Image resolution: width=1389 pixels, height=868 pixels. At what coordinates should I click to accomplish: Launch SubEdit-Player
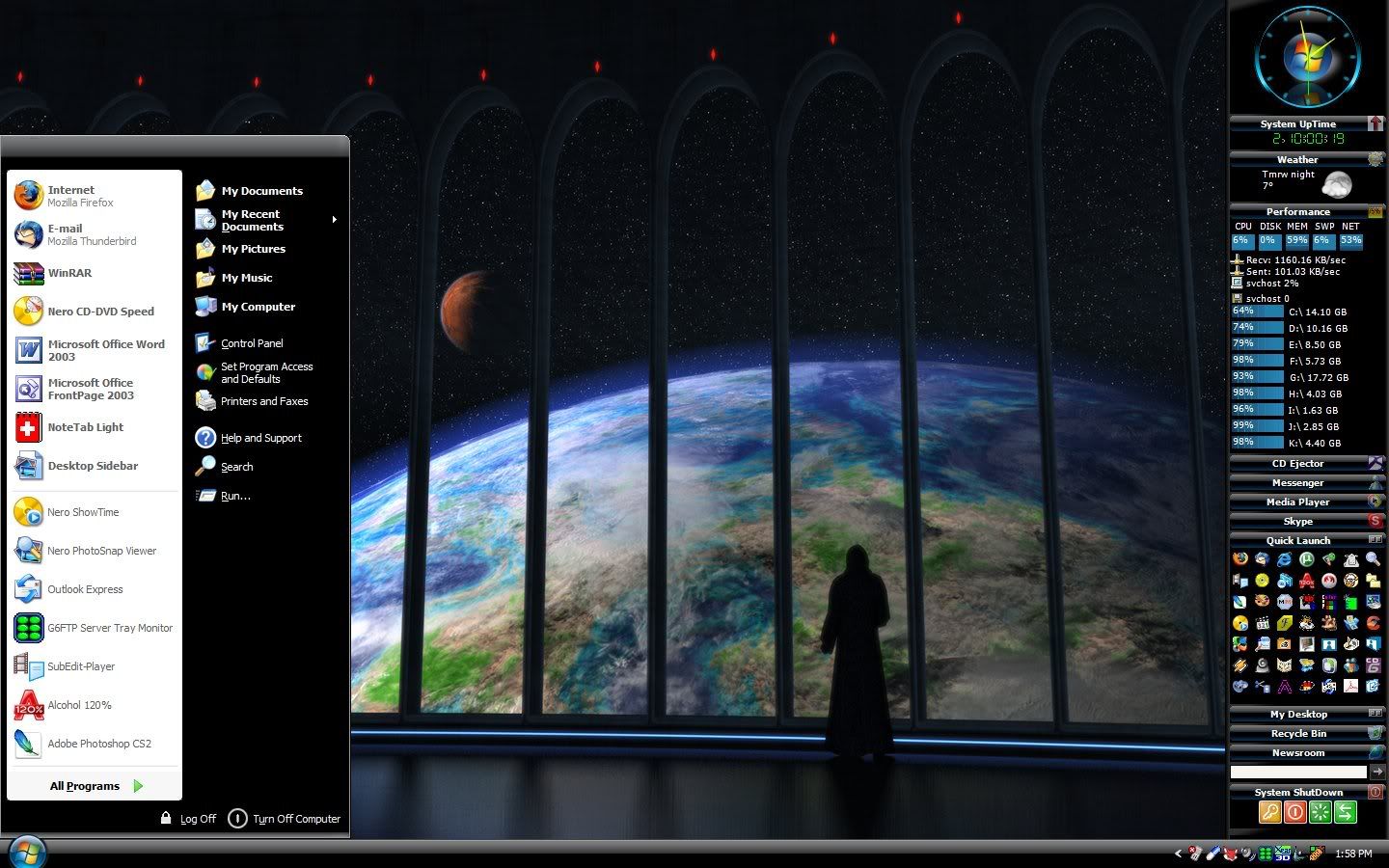94,666
